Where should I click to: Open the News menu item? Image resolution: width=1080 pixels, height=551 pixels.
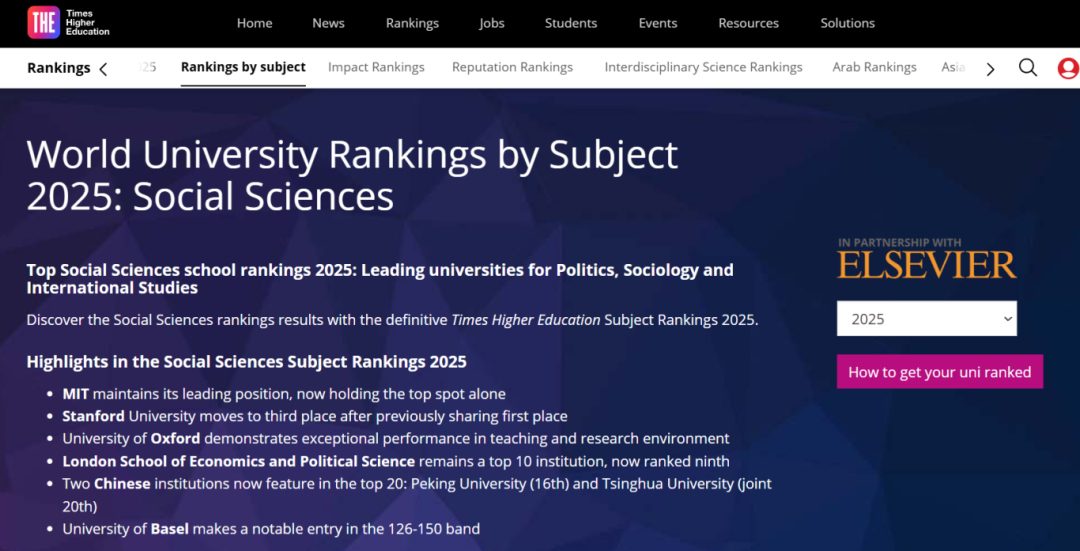click(x=328, y=23)
